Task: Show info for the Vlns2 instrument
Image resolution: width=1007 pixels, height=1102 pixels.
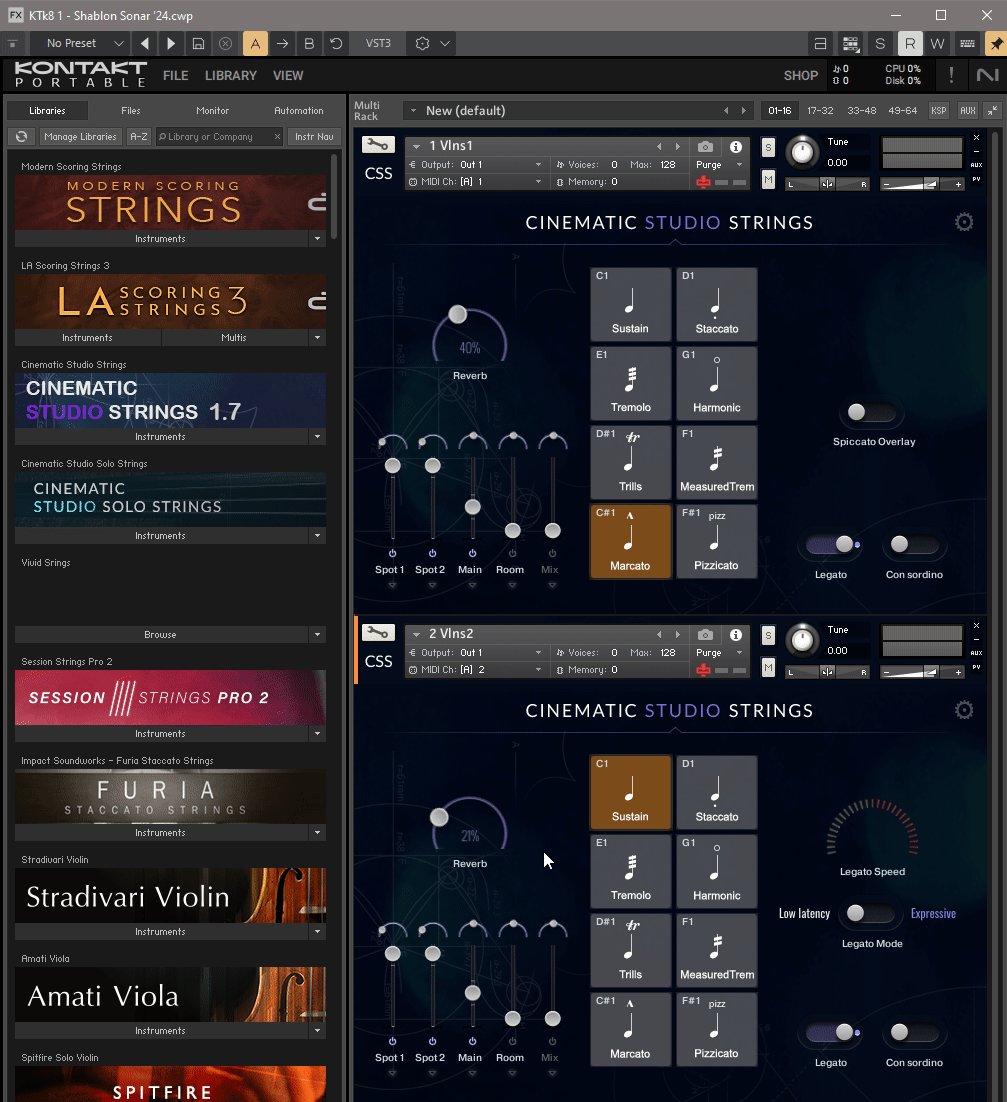Action: coord(736,635)
